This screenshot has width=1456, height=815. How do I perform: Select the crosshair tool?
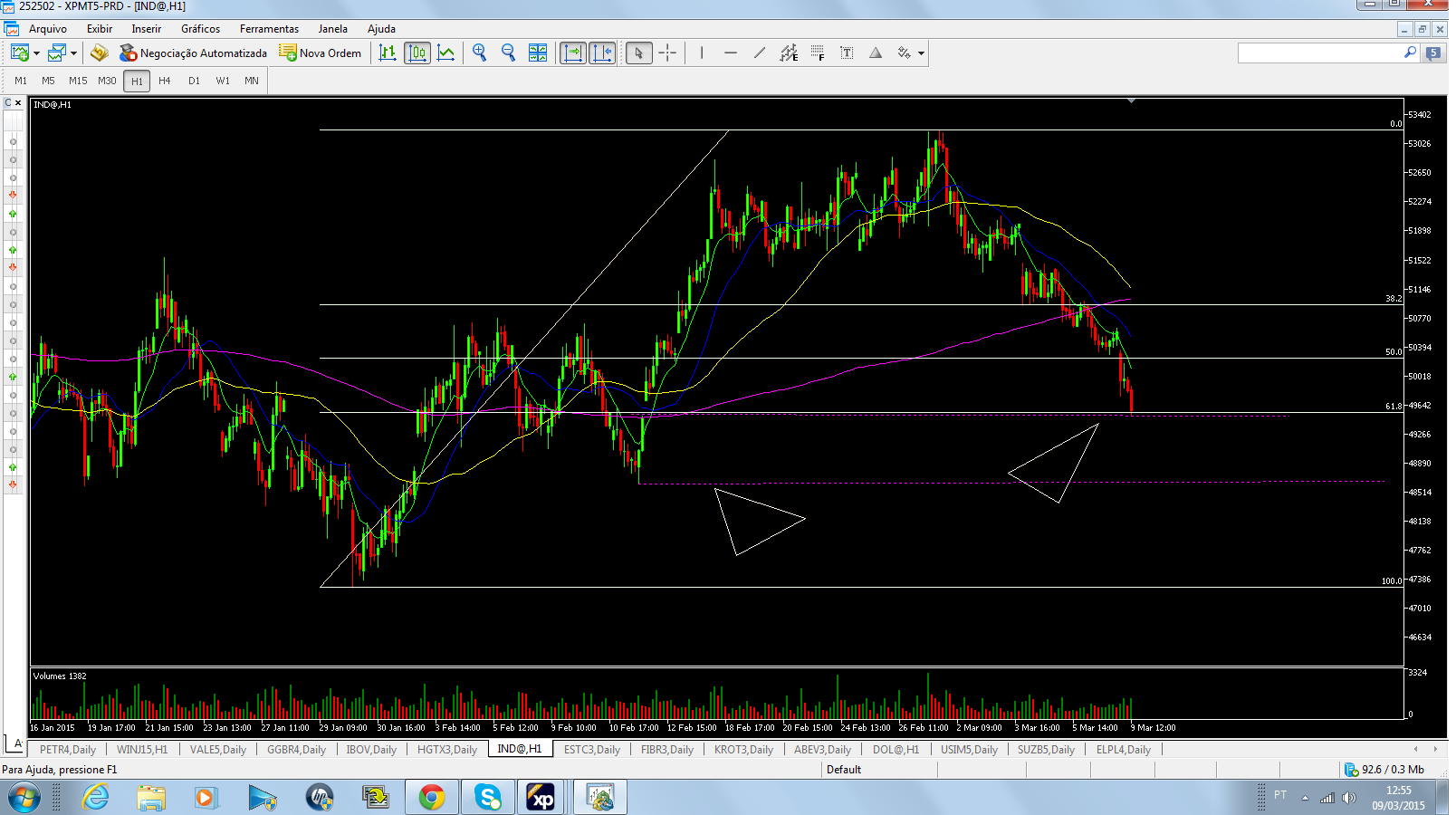(x=667, y=53)
